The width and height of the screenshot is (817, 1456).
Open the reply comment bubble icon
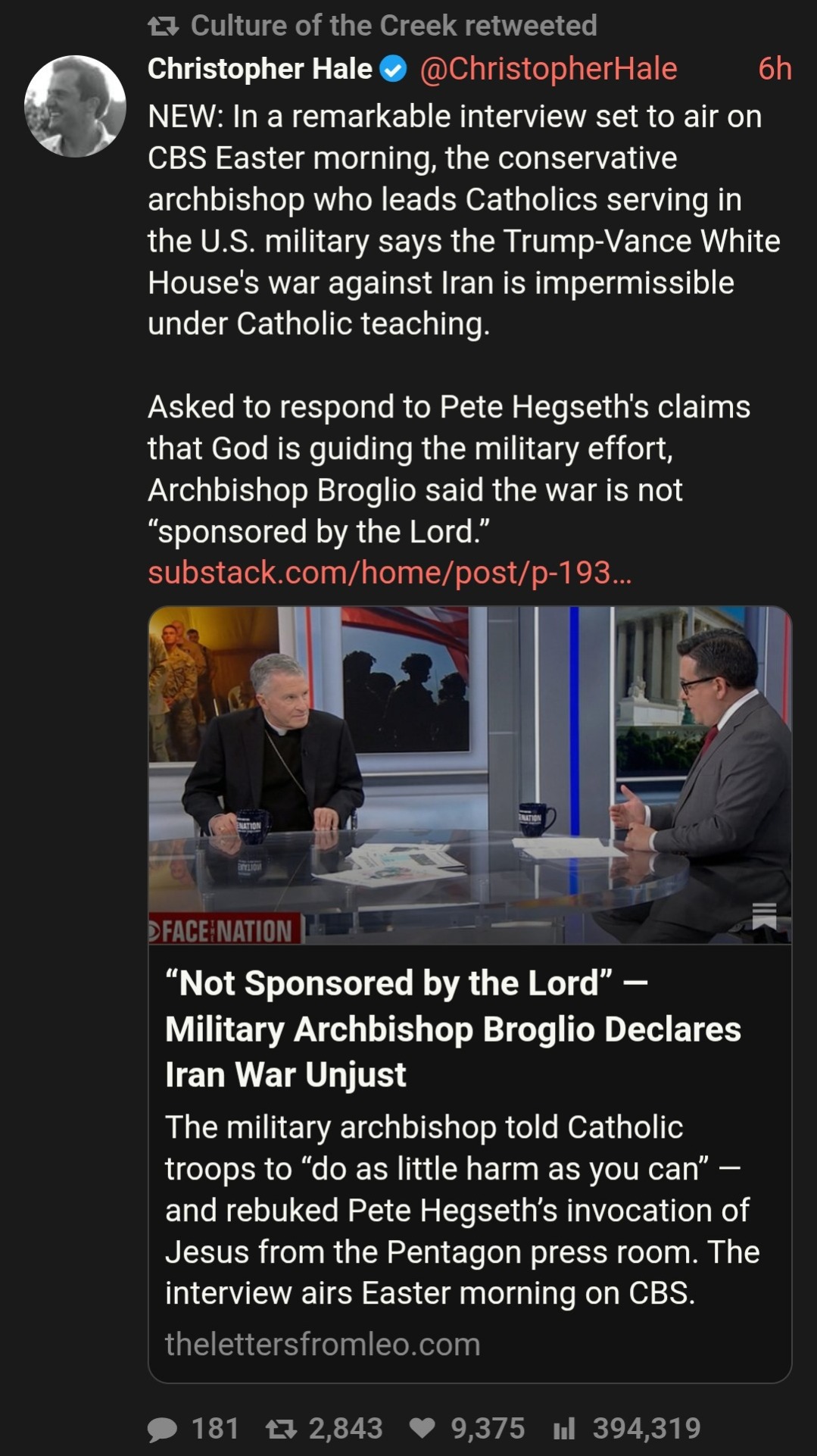[x=162, y=1429]
